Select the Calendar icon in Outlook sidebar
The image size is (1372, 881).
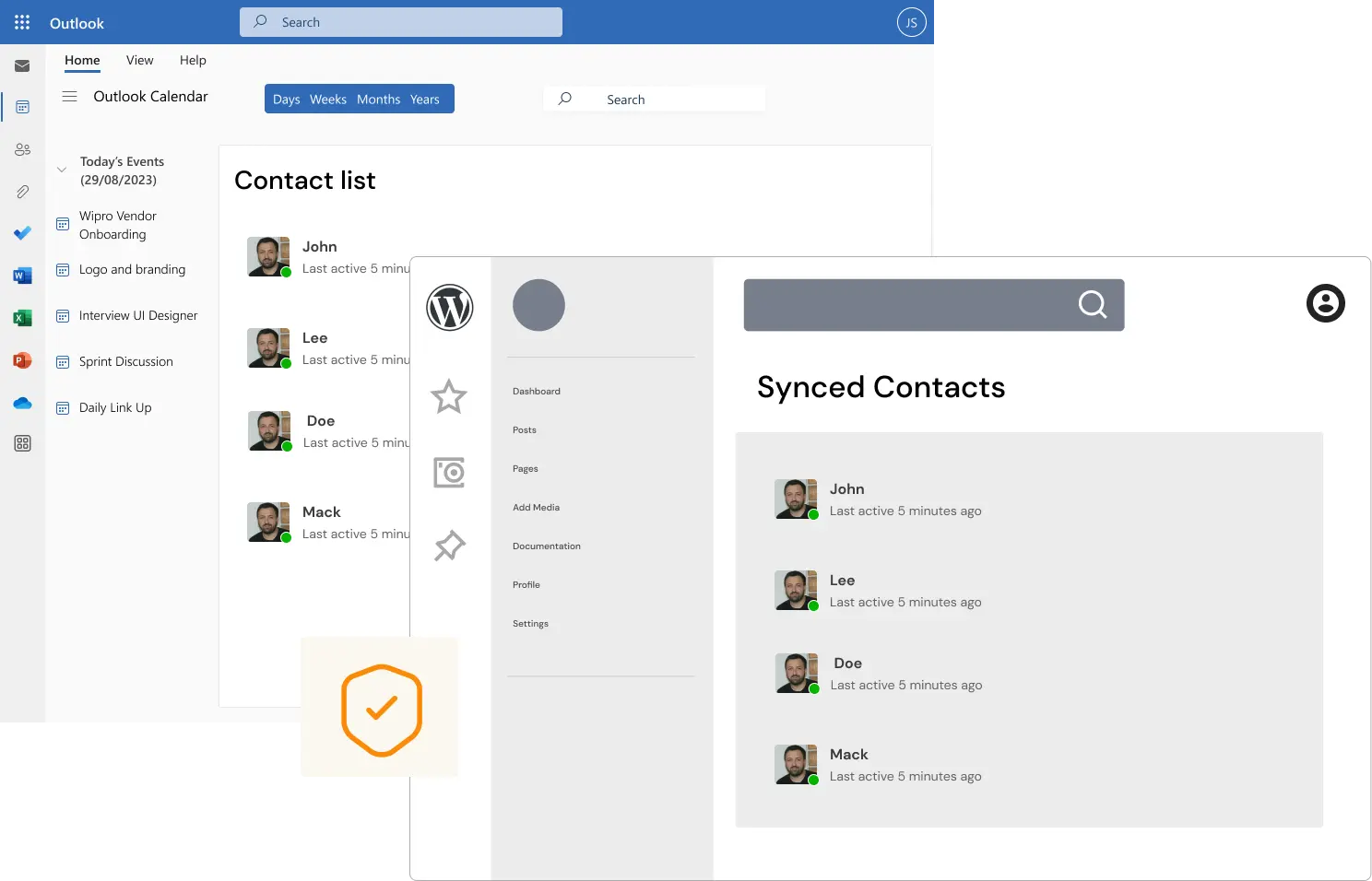click(23, 107)
